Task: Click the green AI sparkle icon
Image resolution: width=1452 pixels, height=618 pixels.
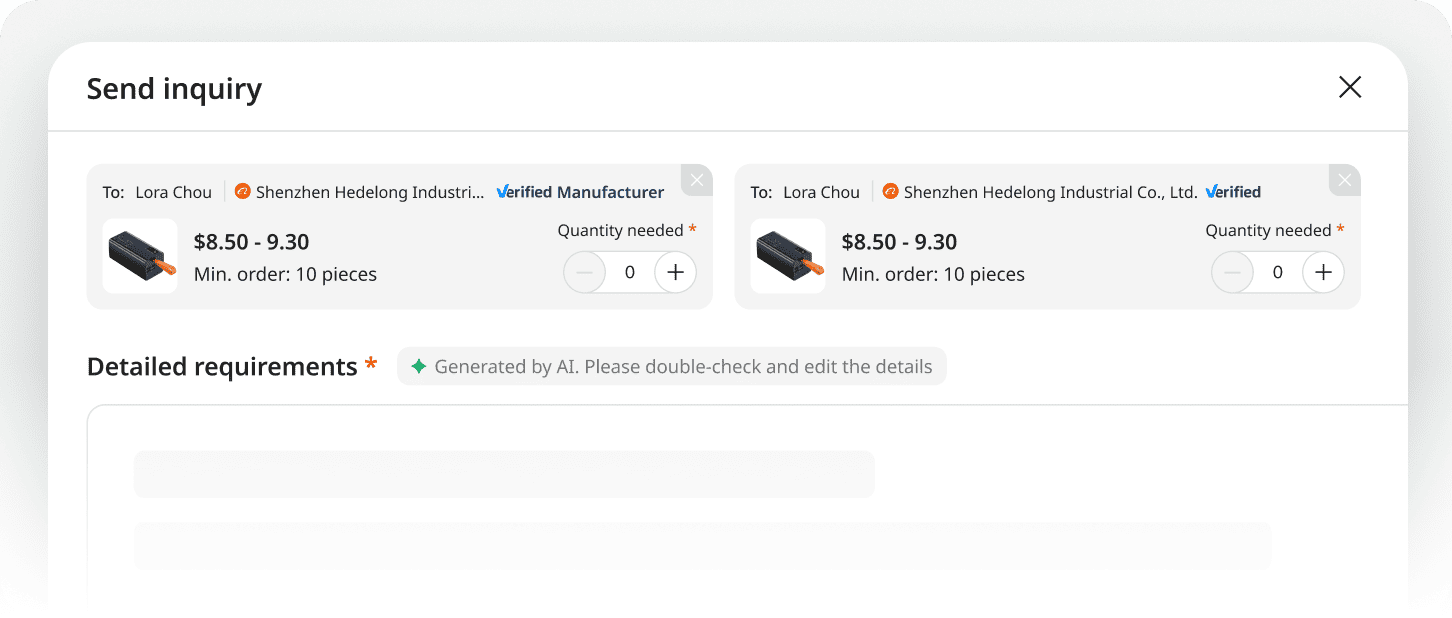Action: [x=419, y=367]
